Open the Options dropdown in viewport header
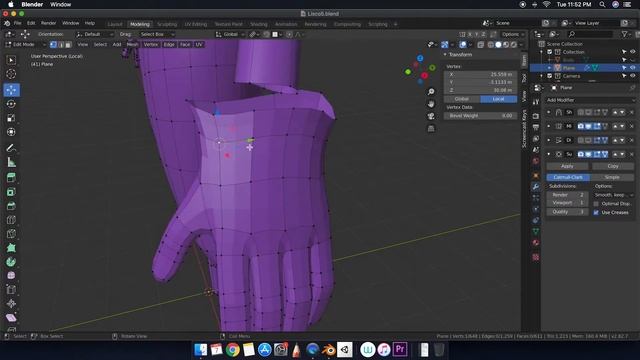This screenshot has height=360, width=640. (513, 34)
